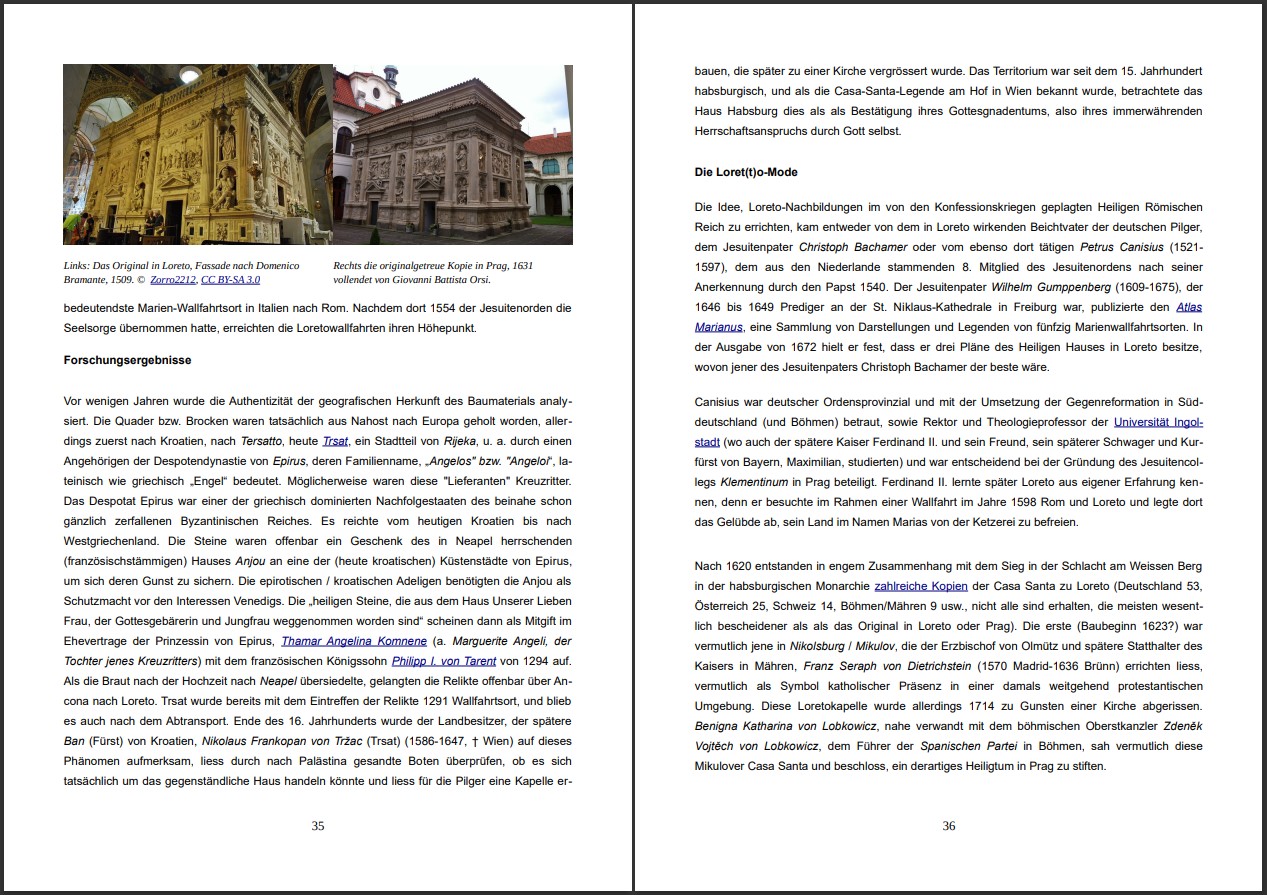The height and width of the screenshot is (895, 1267).
Task: Click page number 36
Action: (948, 826)
